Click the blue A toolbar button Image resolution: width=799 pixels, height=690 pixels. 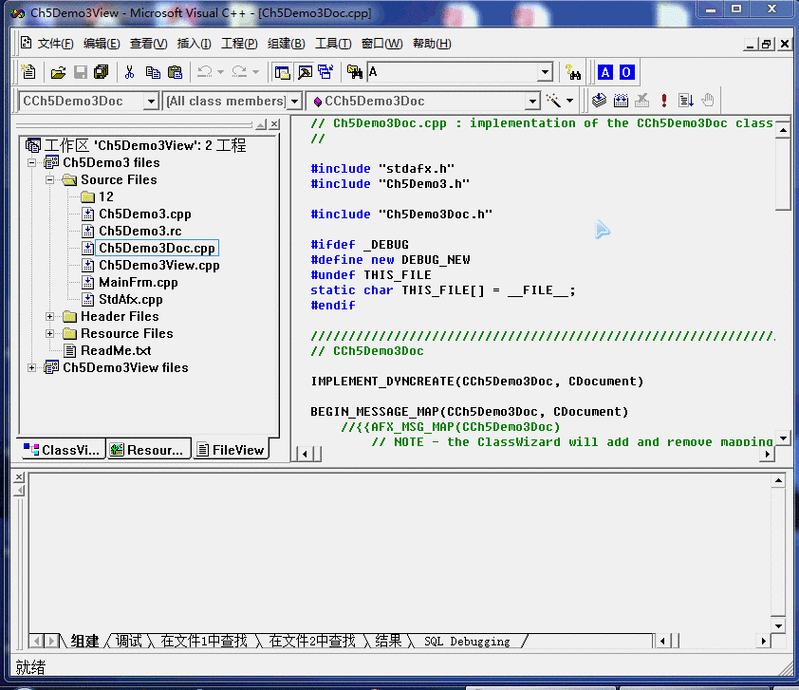(605, 72)
